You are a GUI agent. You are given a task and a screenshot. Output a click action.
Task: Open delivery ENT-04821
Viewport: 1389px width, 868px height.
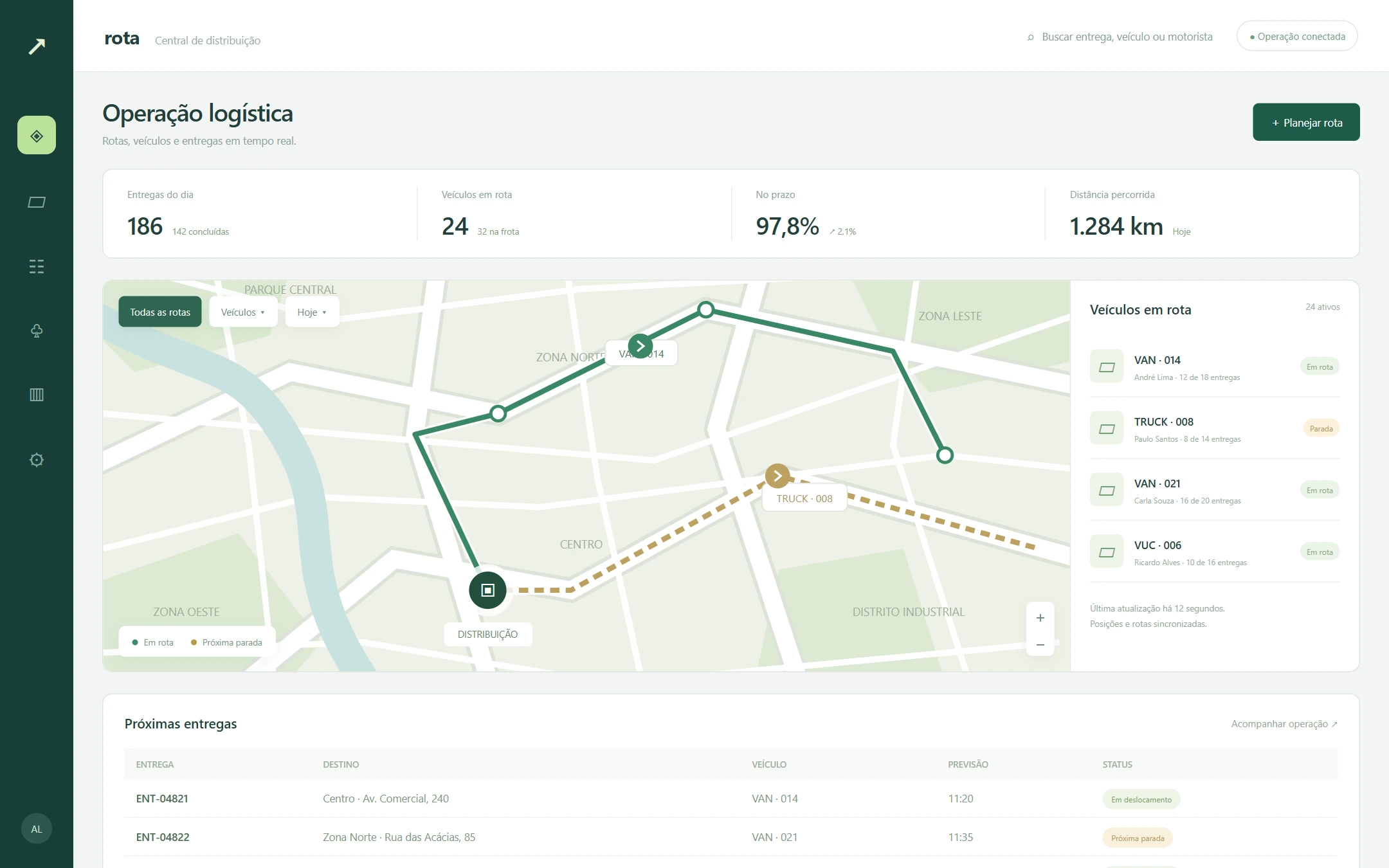click(x=162, y=799)
